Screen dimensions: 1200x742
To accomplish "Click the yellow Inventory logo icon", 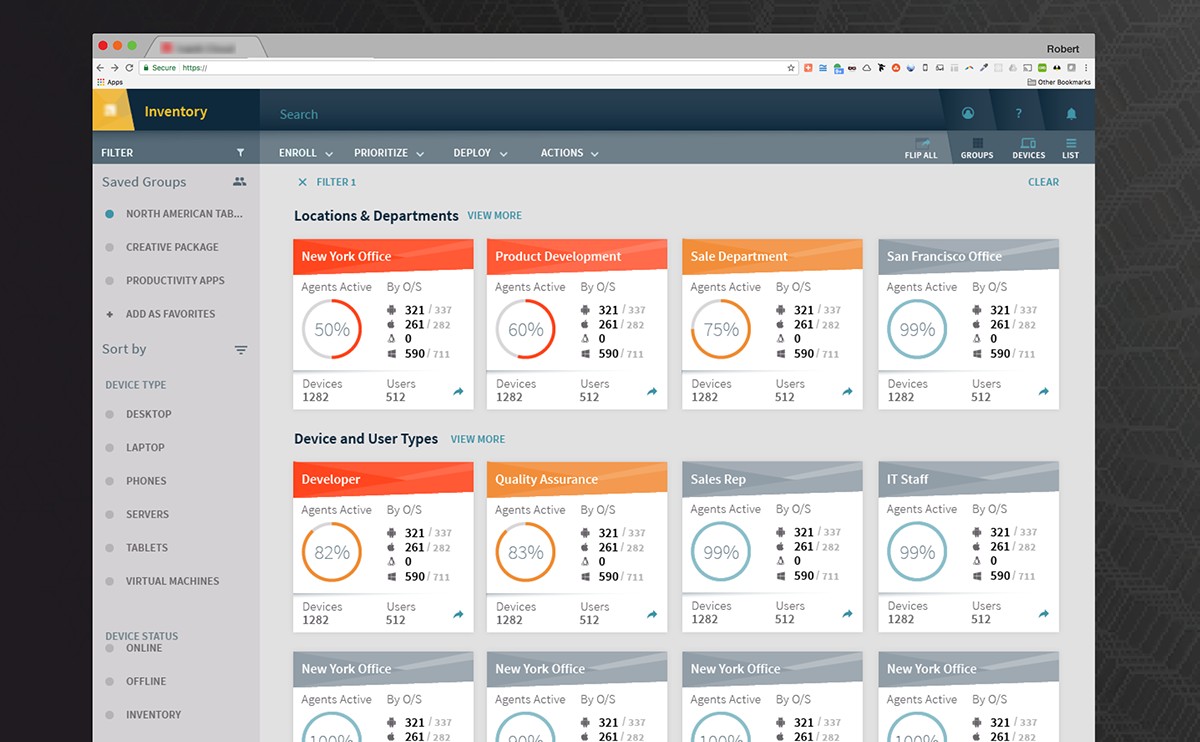I will (x=111, y=111).
